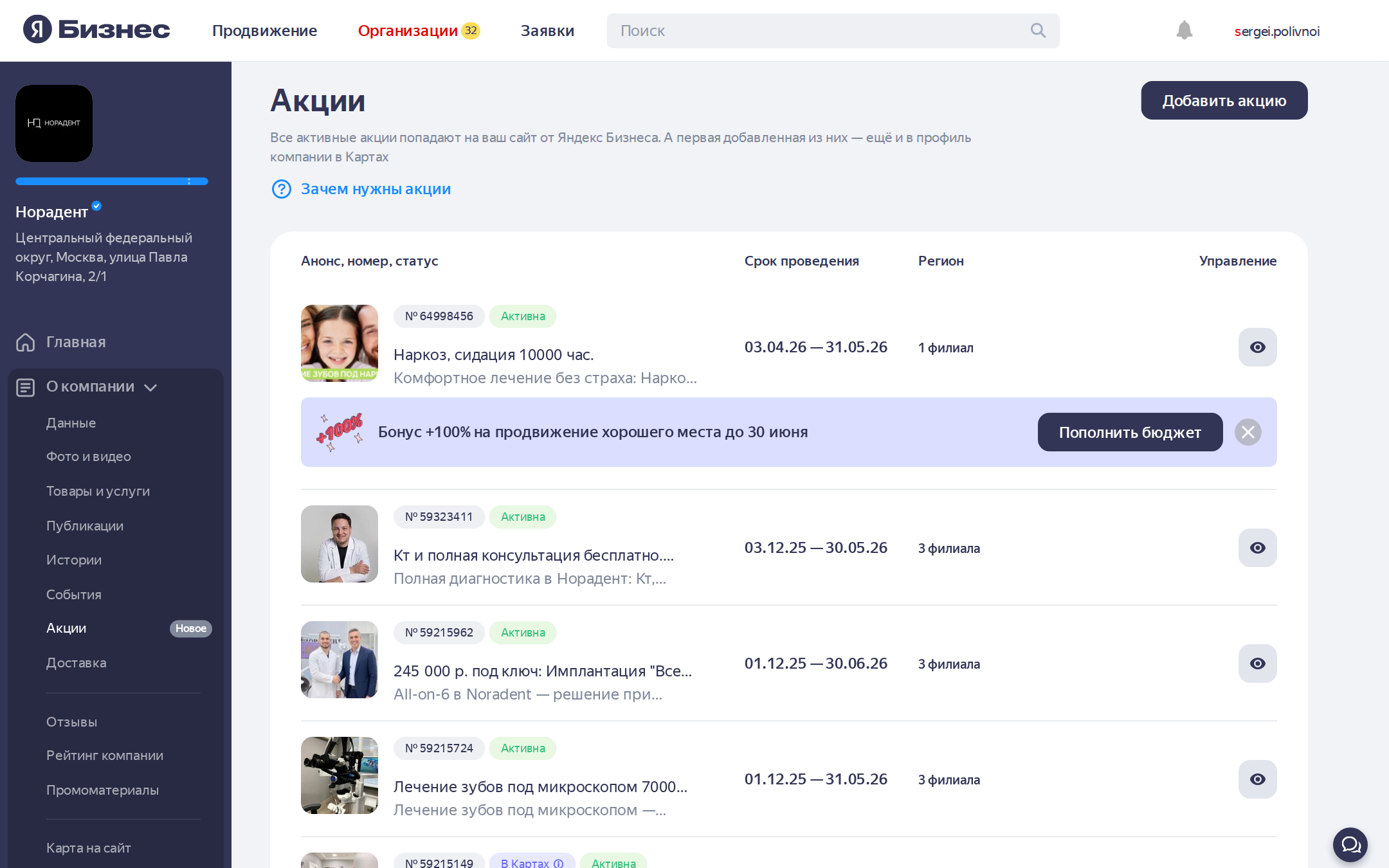Open the two men thumbnail for promo №59215962
The width and height of the screenshot is (1389, 868).
click(340, 660)
